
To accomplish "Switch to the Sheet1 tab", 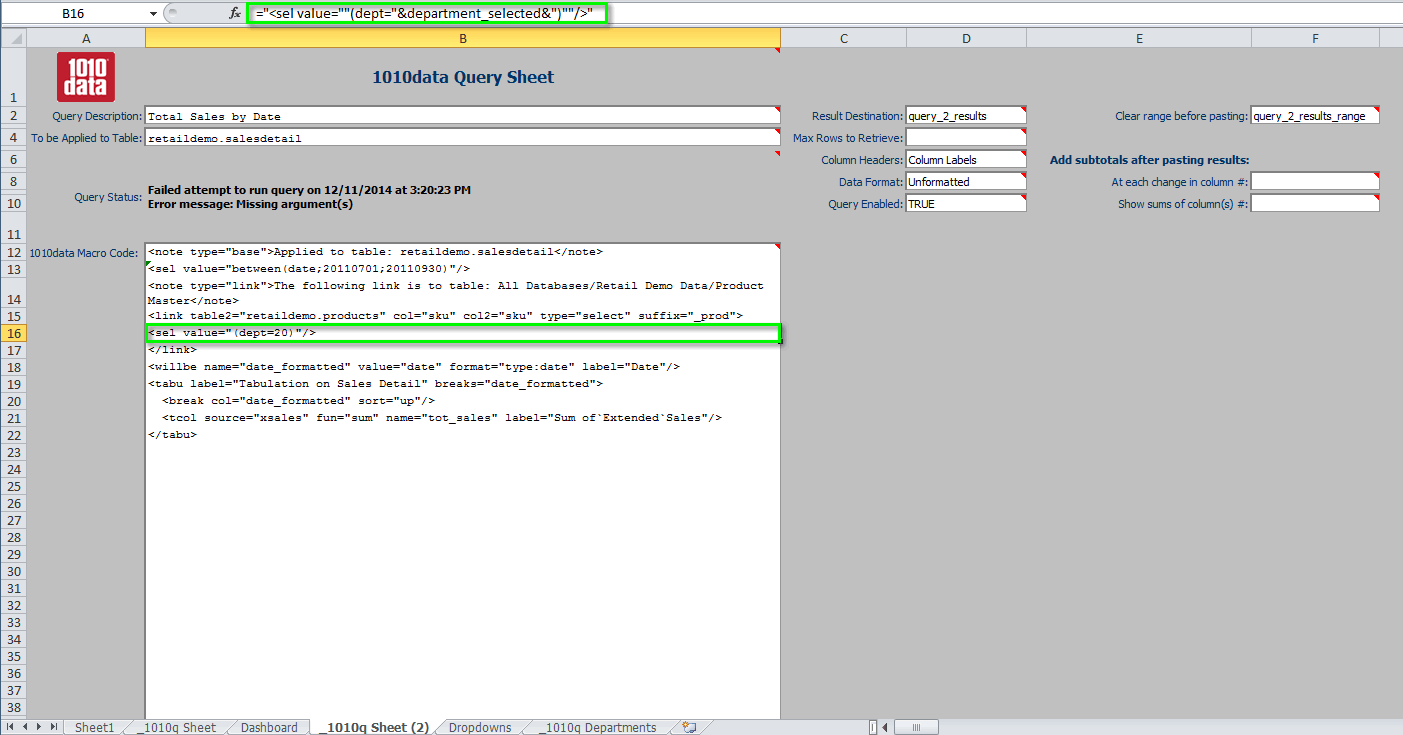I will [95, 727].
